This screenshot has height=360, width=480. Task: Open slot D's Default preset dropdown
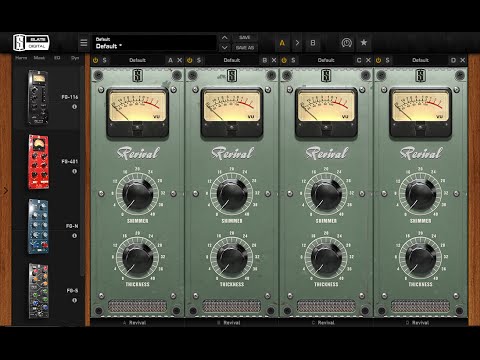pos(420,60)
